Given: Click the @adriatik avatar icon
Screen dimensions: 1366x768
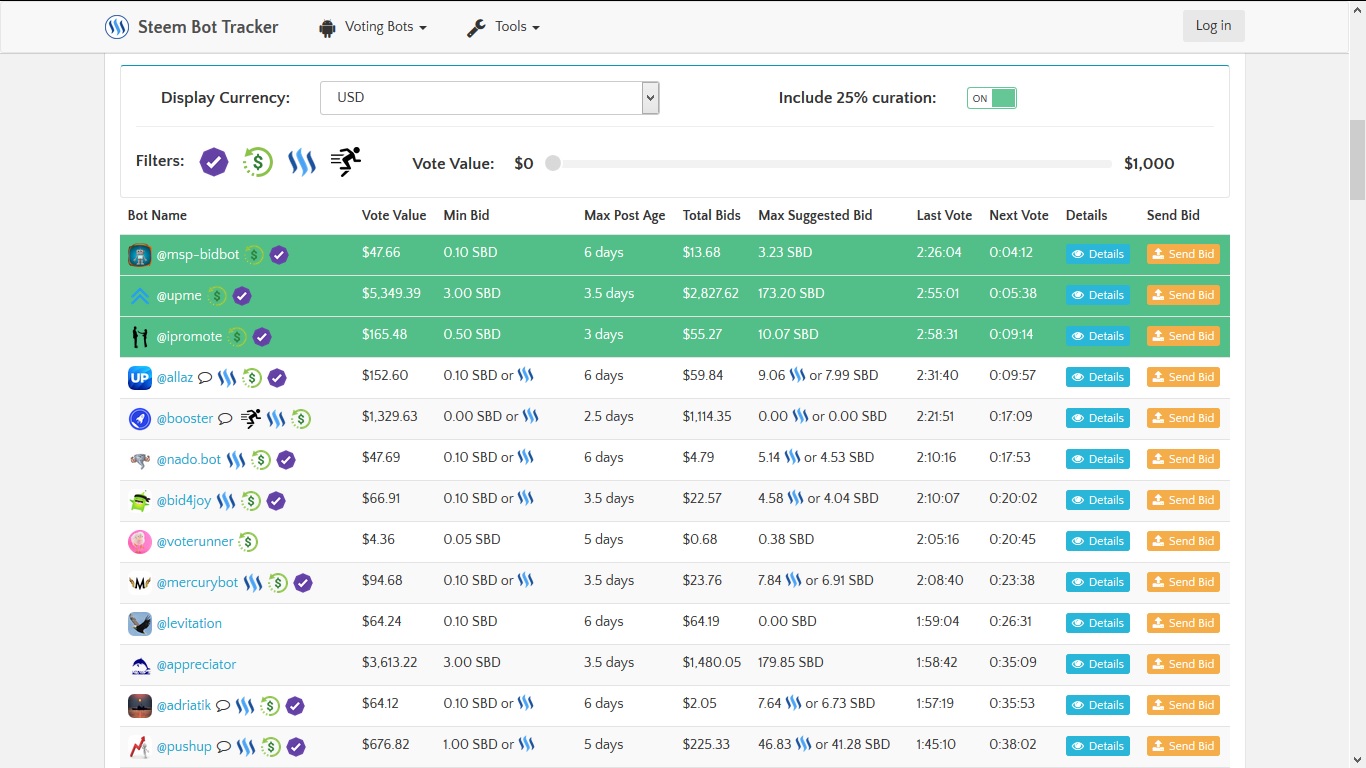Looking at the screenshot, I should pyautogui.click(x=140, y=706).
